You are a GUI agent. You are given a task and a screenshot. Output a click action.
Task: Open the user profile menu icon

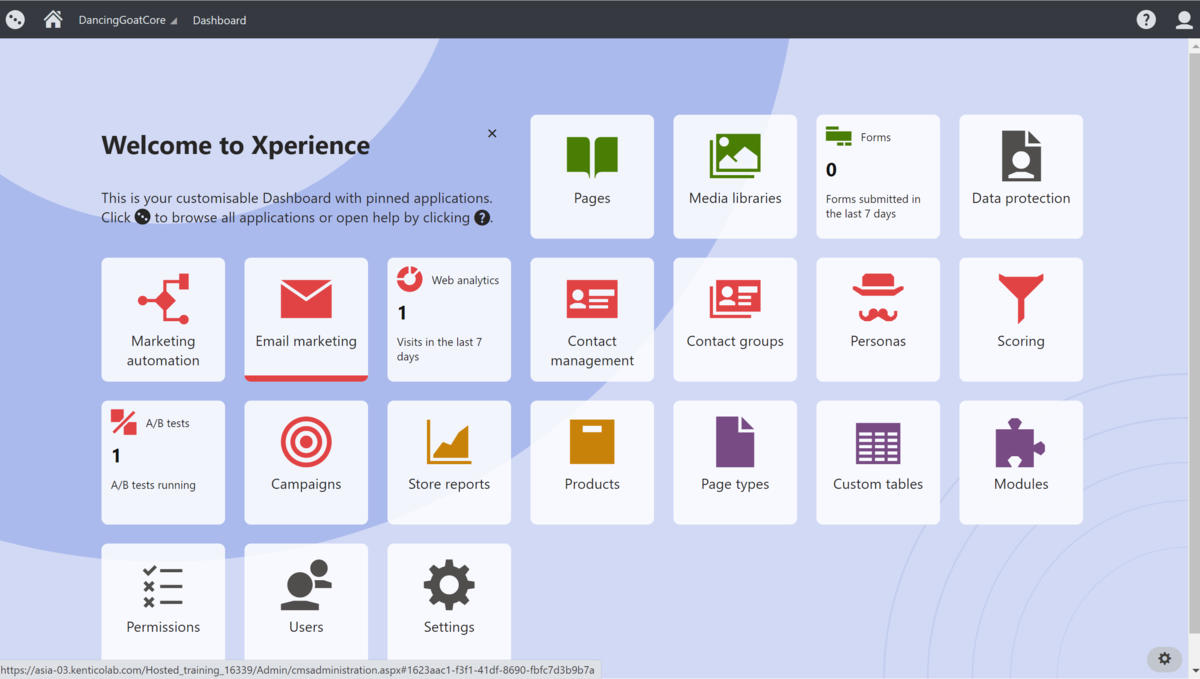point(1184,19)
